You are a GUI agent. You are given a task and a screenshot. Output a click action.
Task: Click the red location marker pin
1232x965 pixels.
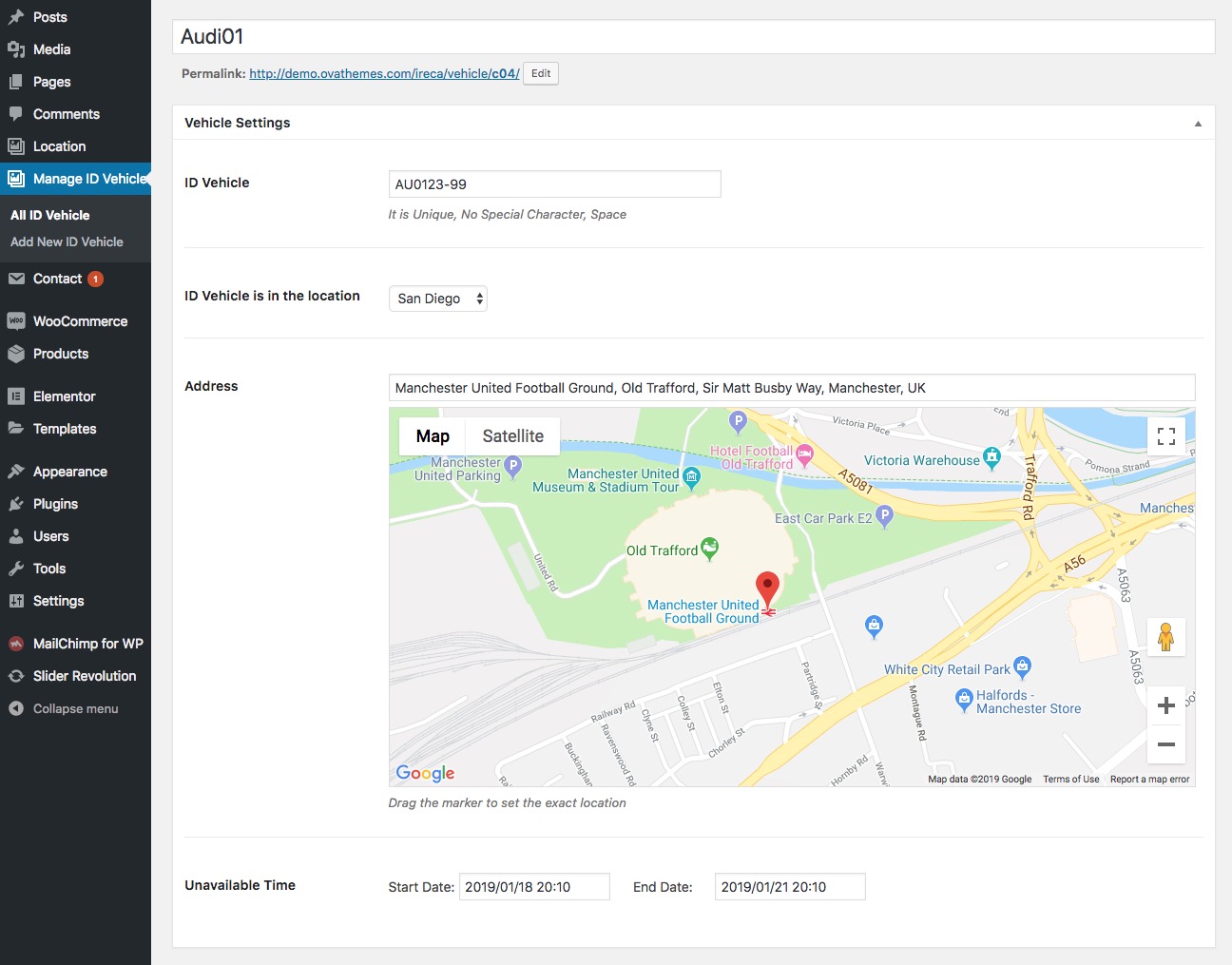click(767, 589)
